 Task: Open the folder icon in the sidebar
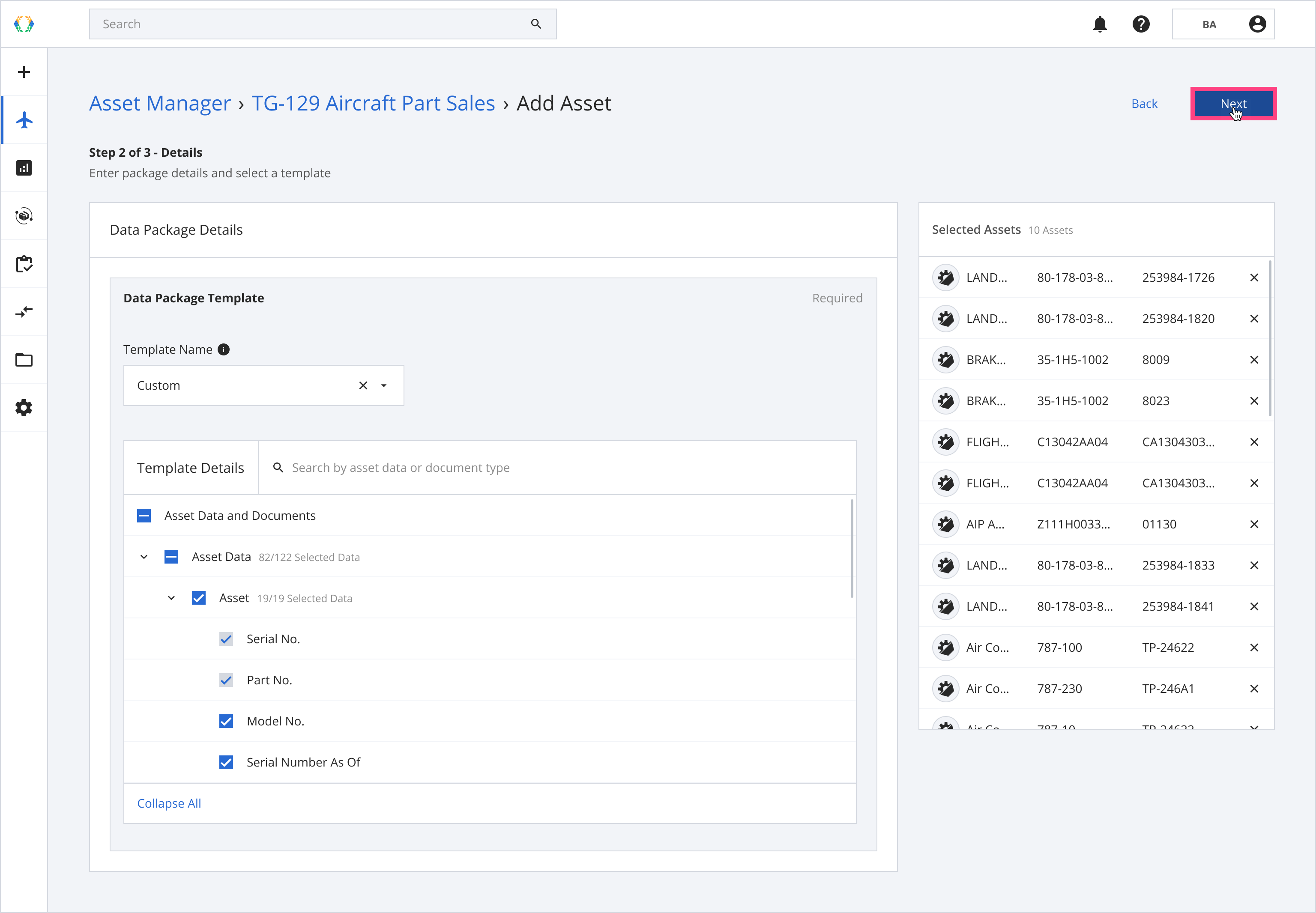tap(24, 360)
